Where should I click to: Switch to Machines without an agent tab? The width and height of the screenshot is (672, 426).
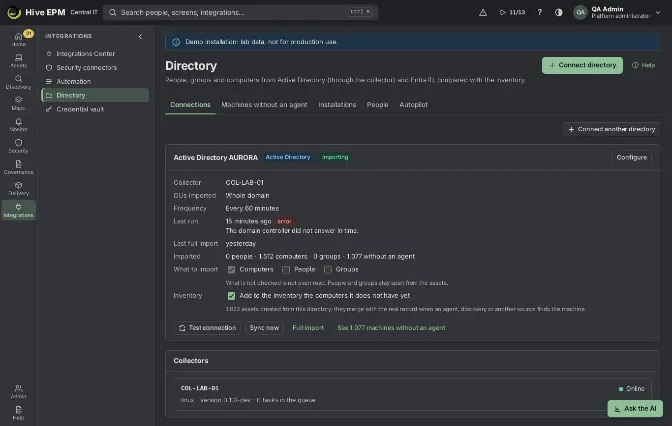click(x=264, y=105)
